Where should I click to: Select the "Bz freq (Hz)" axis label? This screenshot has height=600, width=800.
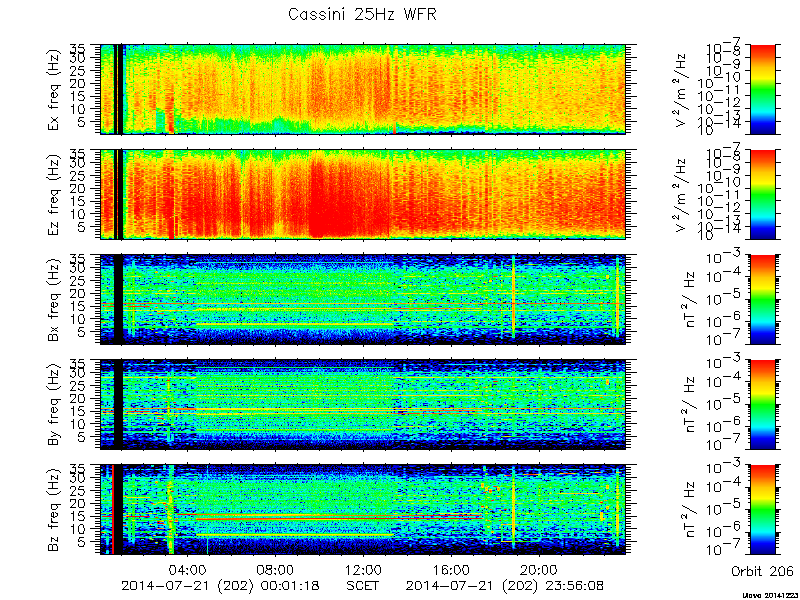coord(54,510)
